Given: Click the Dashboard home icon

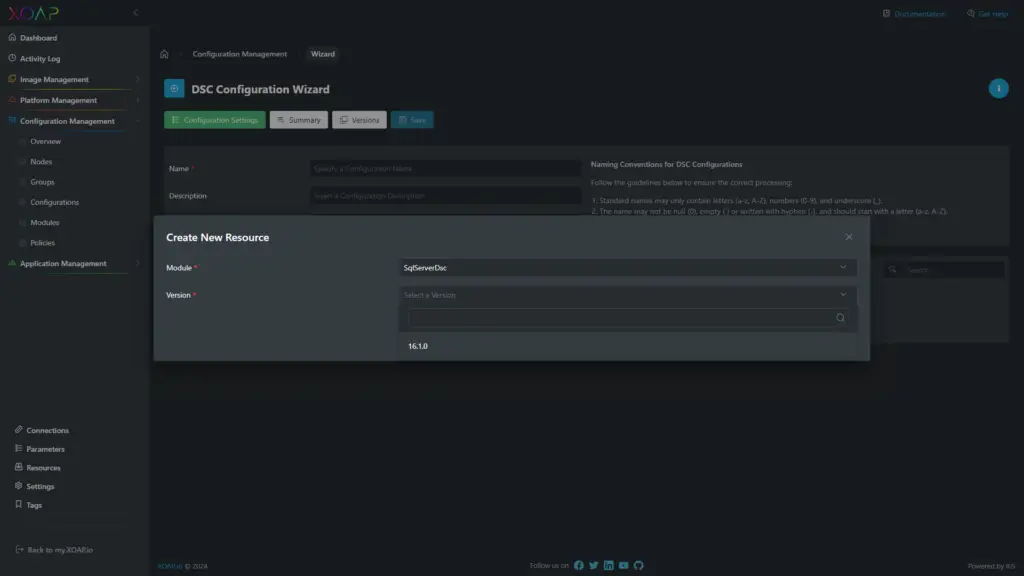Looking at the screenshot, I should coord(12,37).
